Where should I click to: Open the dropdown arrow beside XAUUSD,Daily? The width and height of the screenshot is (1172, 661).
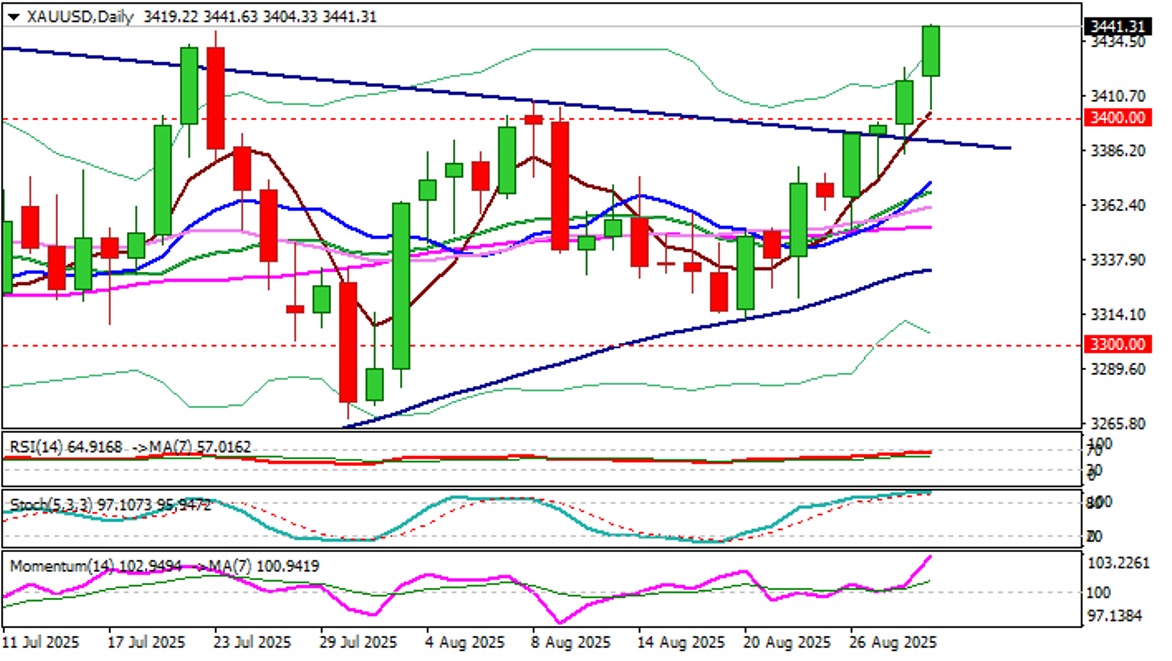tap(12, 17)
